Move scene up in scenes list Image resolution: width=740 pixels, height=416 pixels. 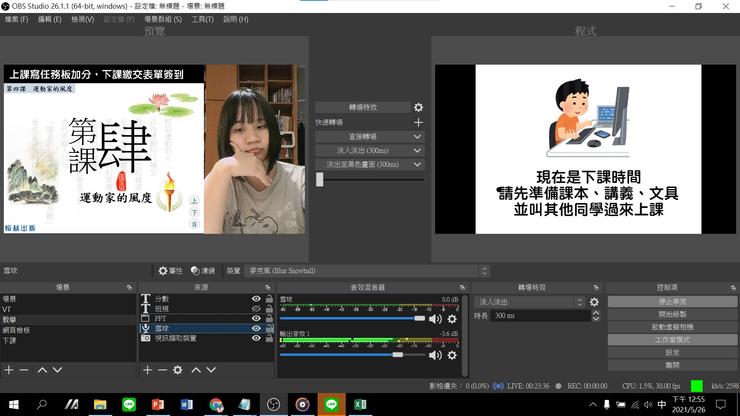click(42, 370)
